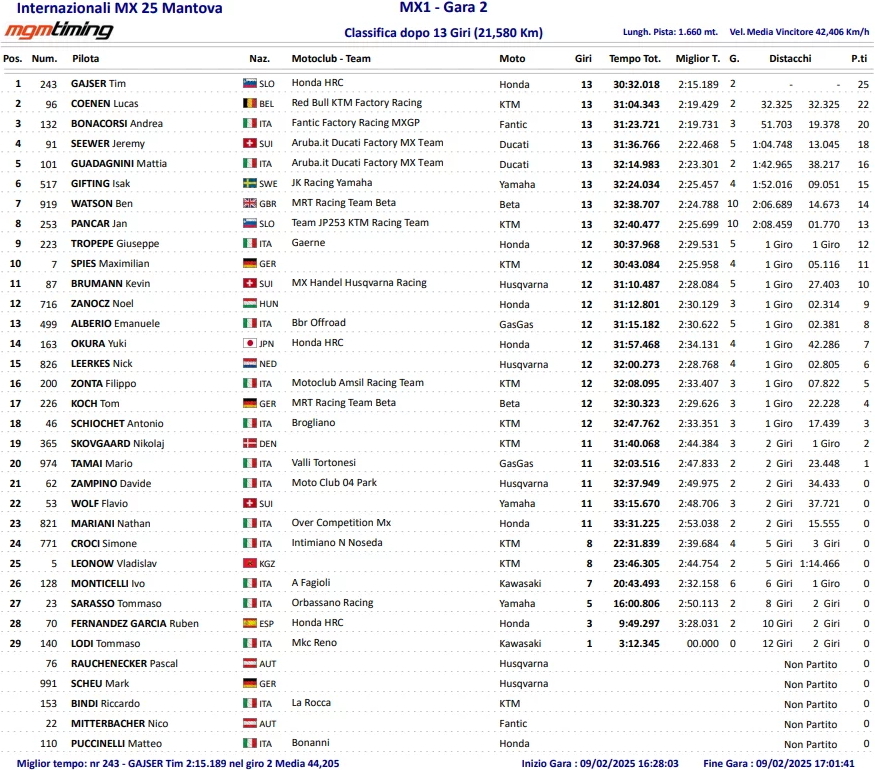Click Classifica dopo 13 Giri subtitle

point(443,33)
